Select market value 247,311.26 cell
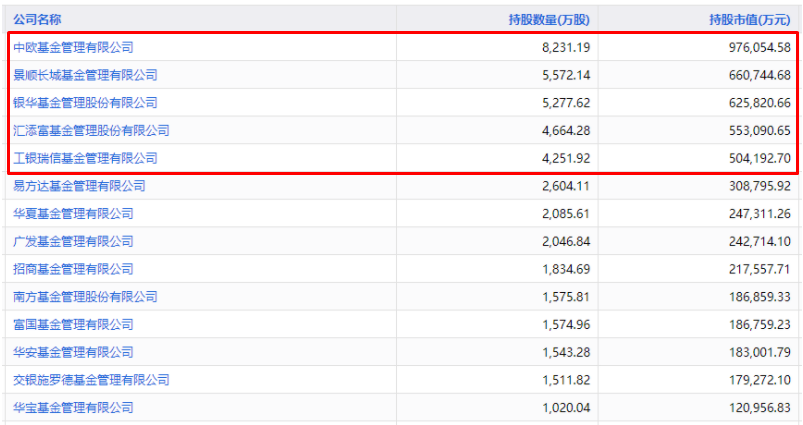This screenshot has height=425, width=803. point(760,214)
